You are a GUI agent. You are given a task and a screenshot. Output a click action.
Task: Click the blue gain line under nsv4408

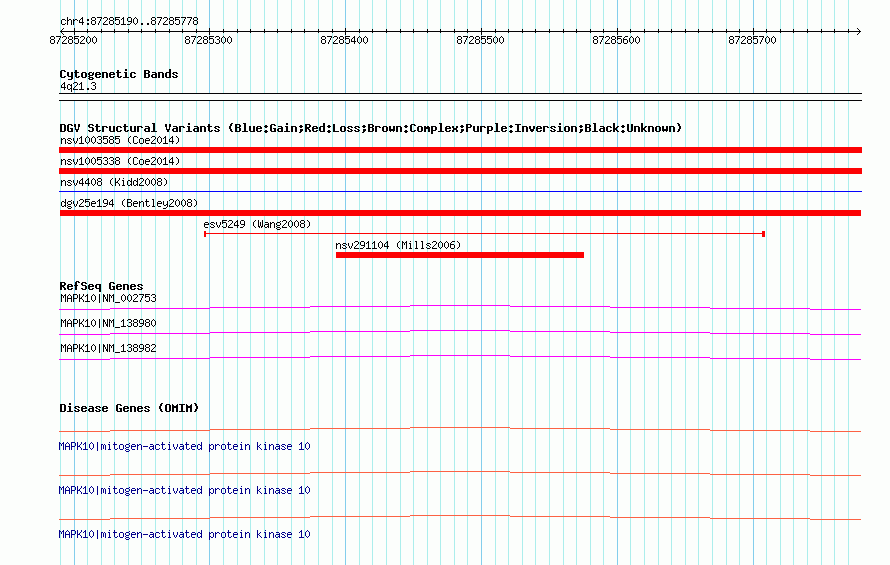click(460, 191)
